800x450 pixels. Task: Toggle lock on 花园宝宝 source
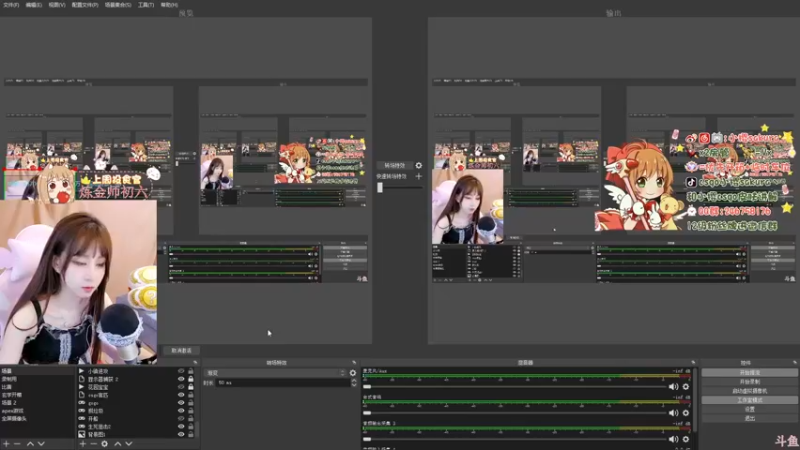click(191, 387)
